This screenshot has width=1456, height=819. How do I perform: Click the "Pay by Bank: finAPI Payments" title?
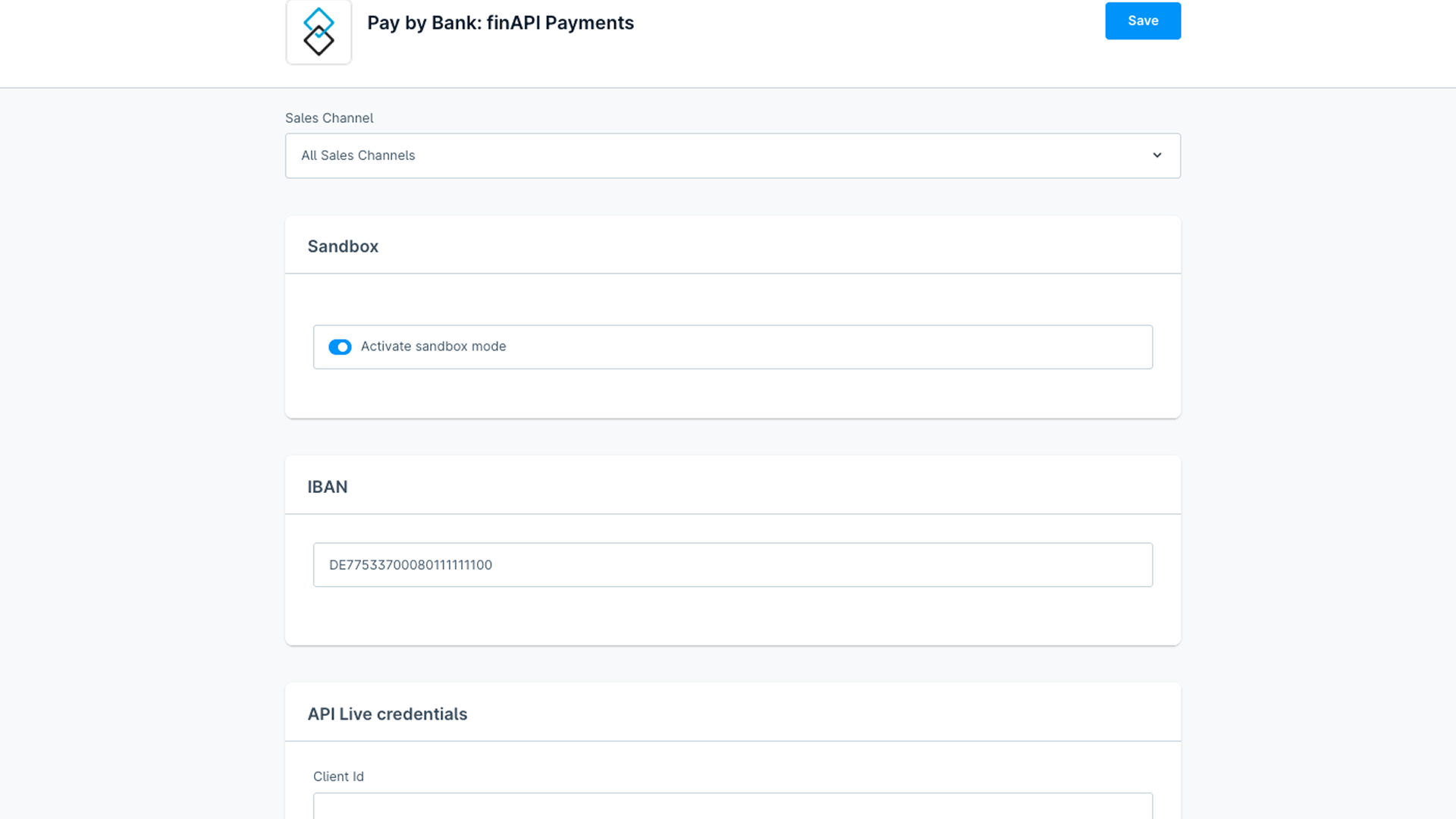[500, 23]
